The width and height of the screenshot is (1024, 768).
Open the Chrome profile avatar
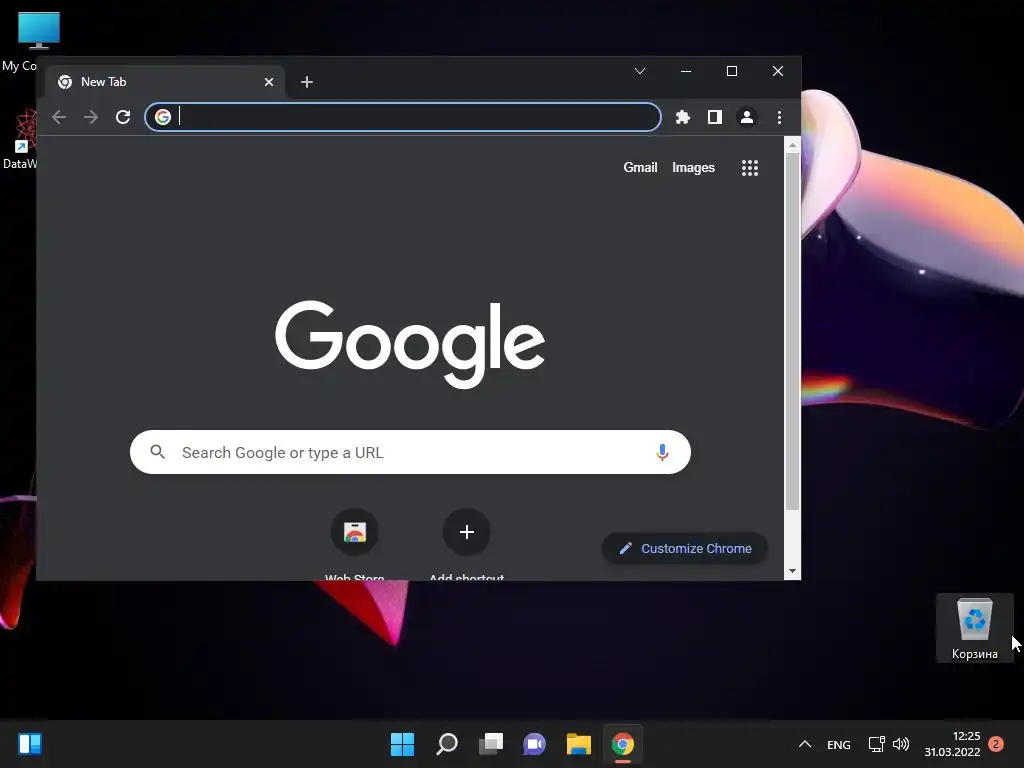pyautogui.click(x=746, y=117)
